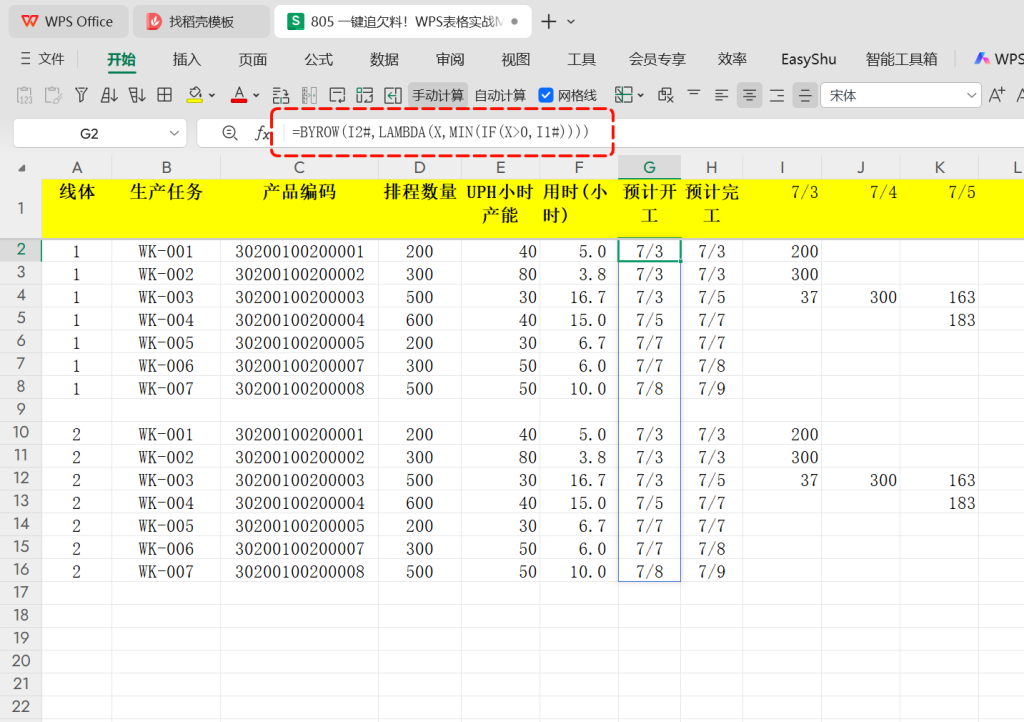The width and height of the screenshot is (1024, 722).
Task: Select column G header
Action: pos(649,167)
